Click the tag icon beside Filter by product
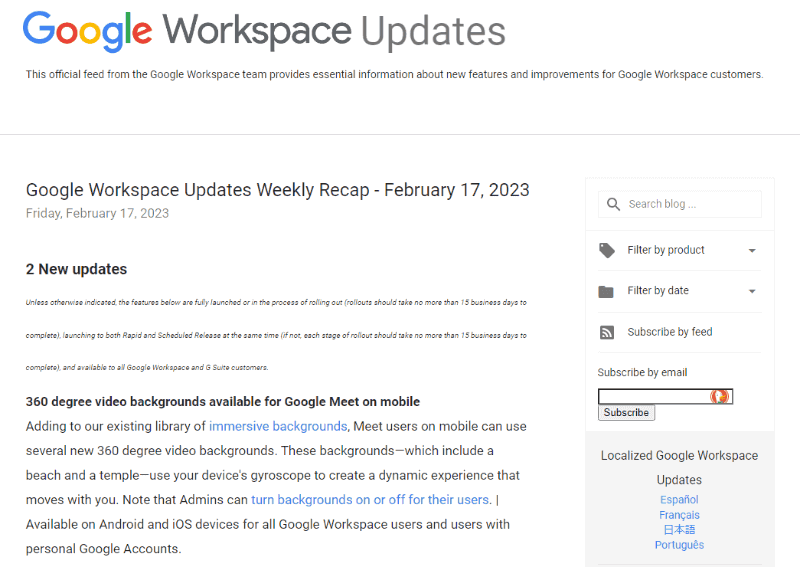Viewport: 800px width, 567px height. (607, 250)
